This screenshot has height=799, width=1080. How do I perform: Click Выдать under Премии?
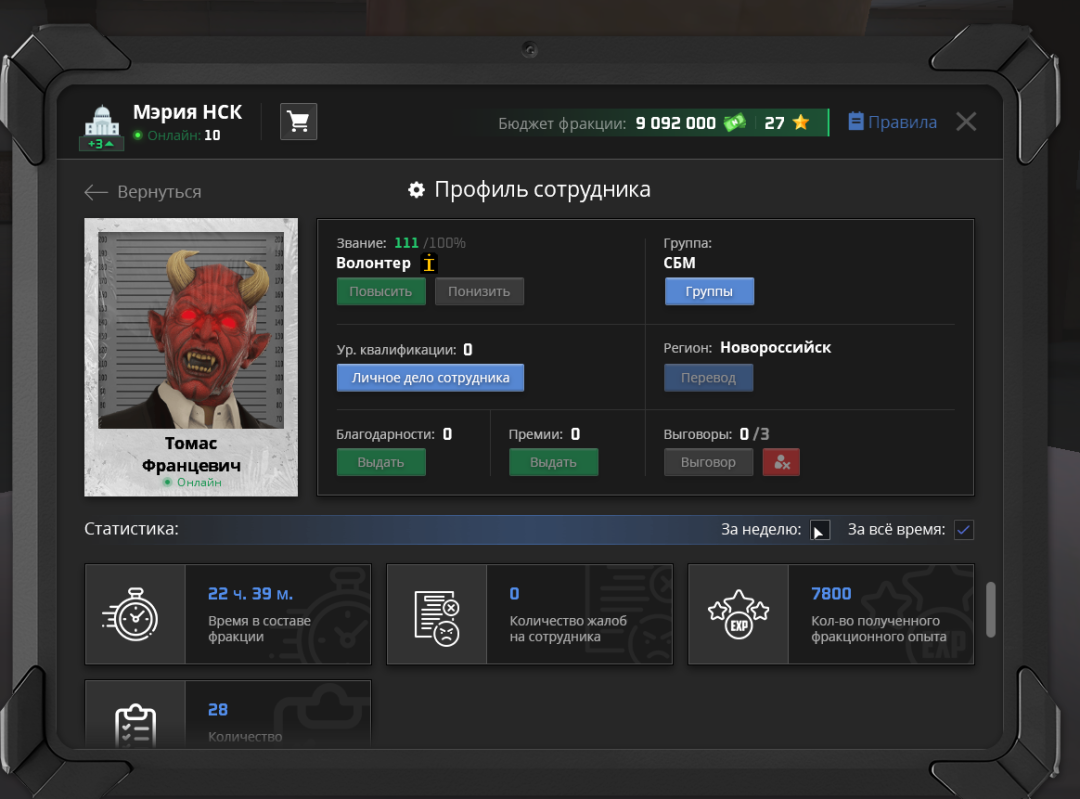pyautogui.click(x=553, y=462)
